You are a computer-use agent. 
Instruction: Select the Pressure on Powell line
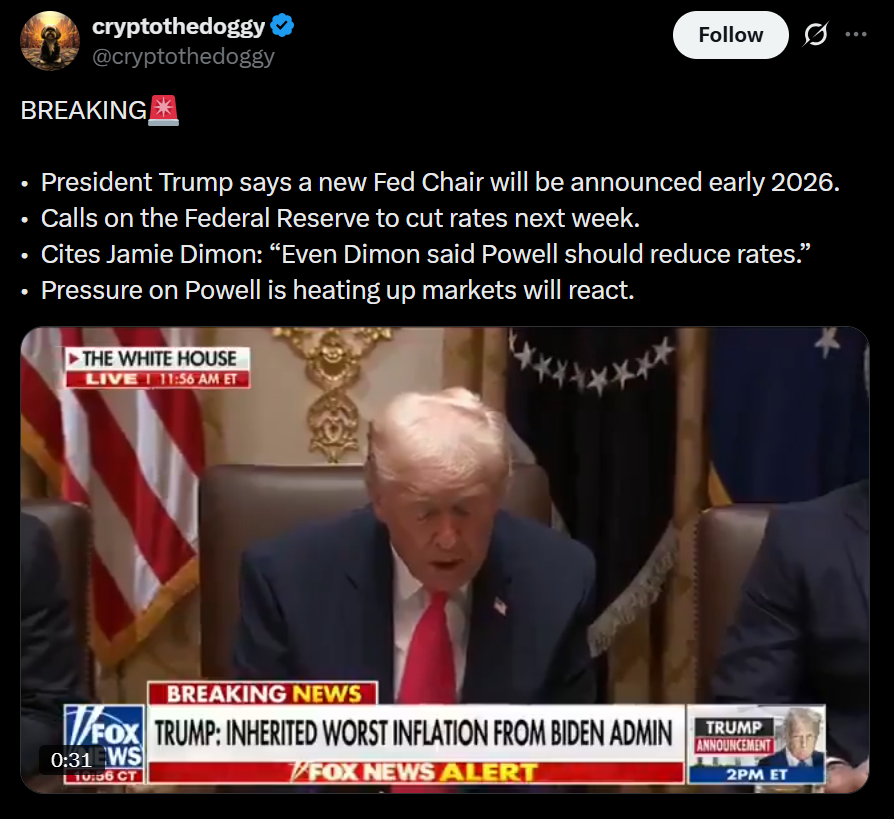[x=338, y=290]
